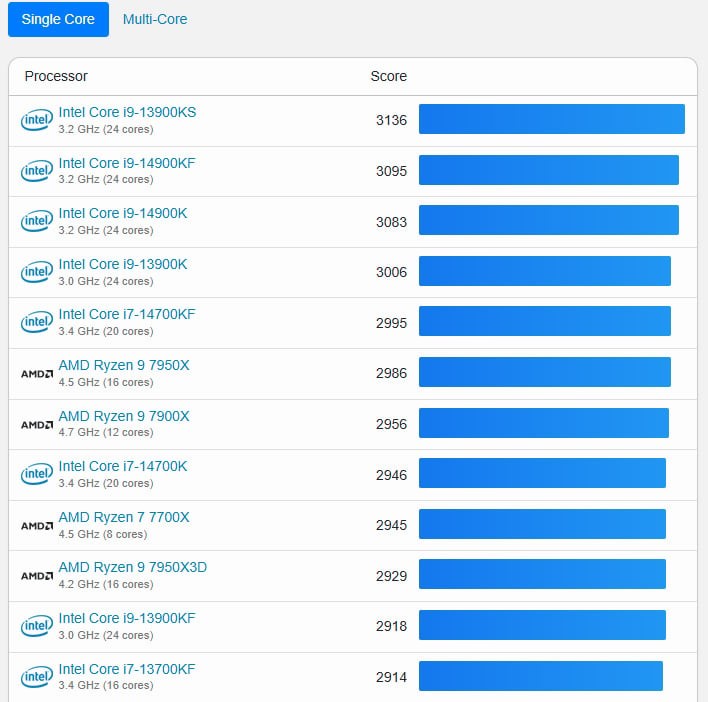Click the score bar for 3136
708x702 pixels.
(551, 119)
